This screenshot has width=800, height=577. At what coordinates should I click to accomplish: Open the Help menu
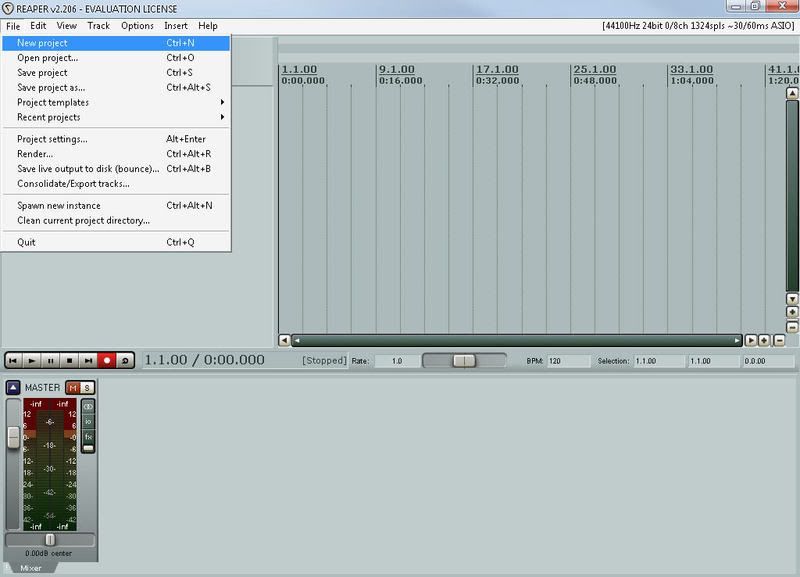[x=208, y=26]
